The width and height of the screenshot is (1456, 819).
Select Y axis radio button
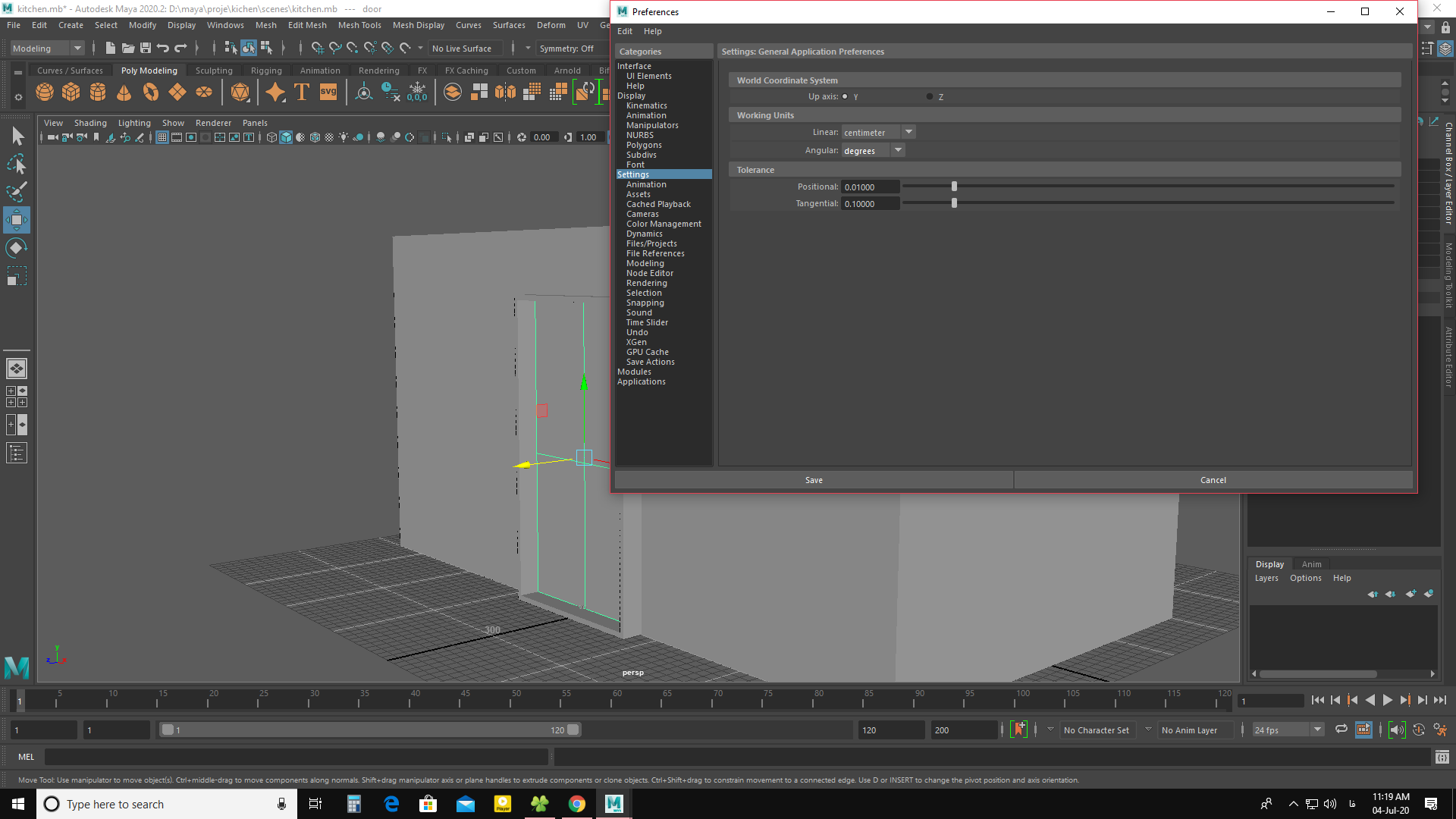(846, 96)
